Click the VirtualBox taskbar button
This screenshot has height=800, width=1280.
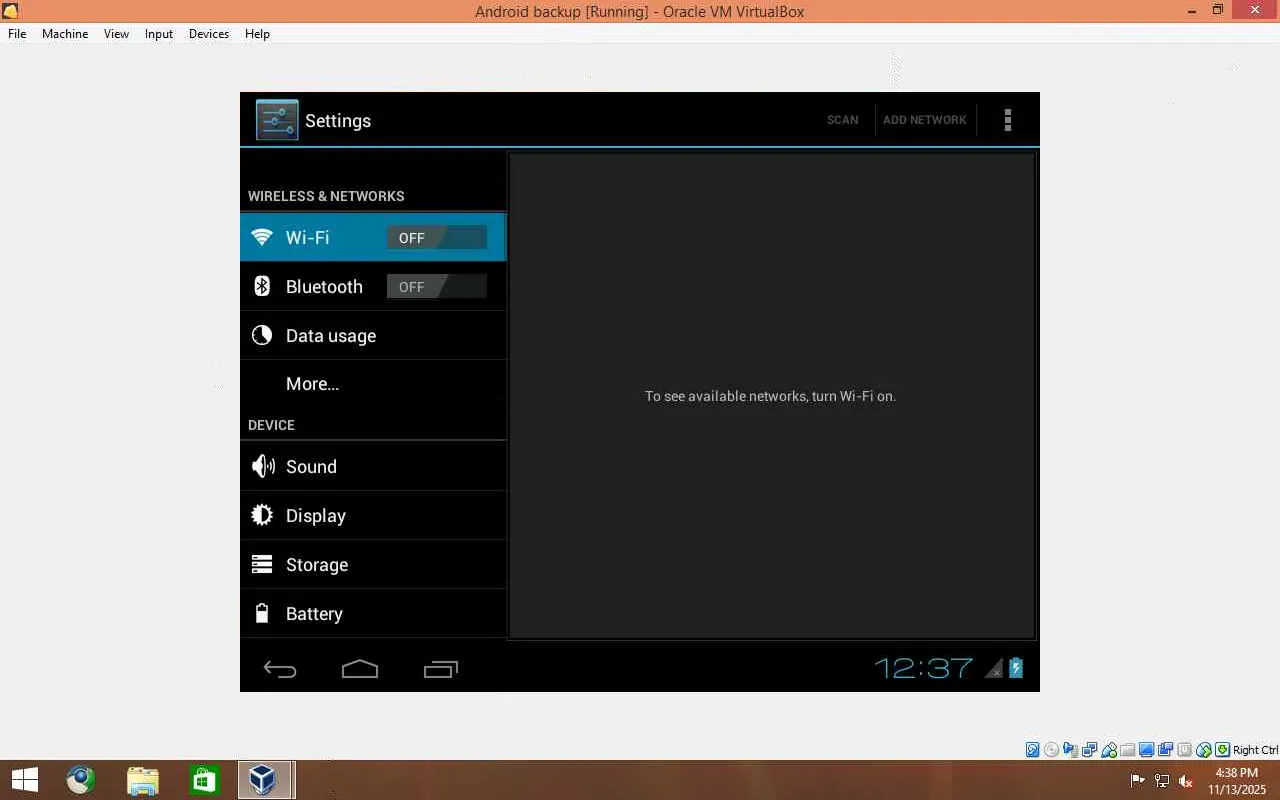265,780
